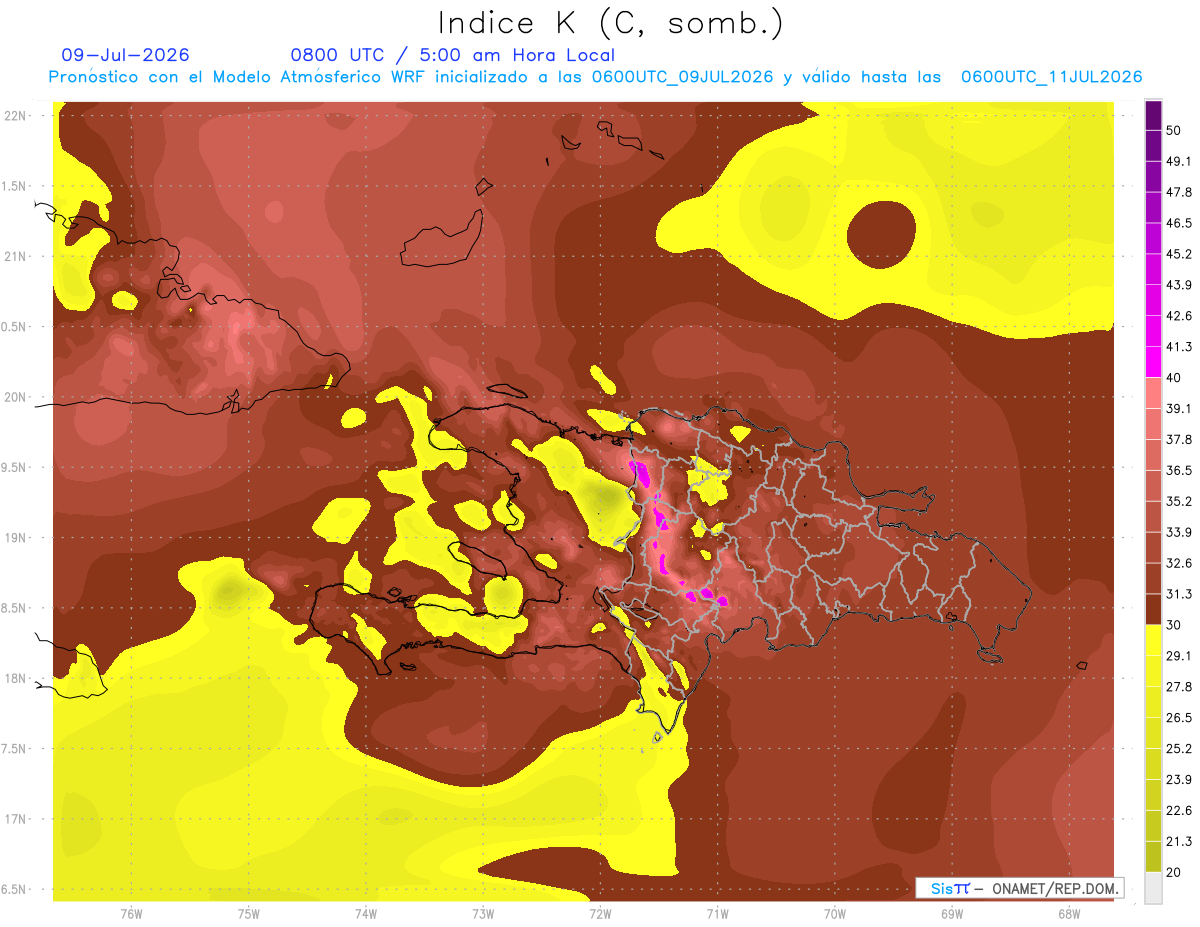Click the legend value '43.9'

click(1179, 285)
